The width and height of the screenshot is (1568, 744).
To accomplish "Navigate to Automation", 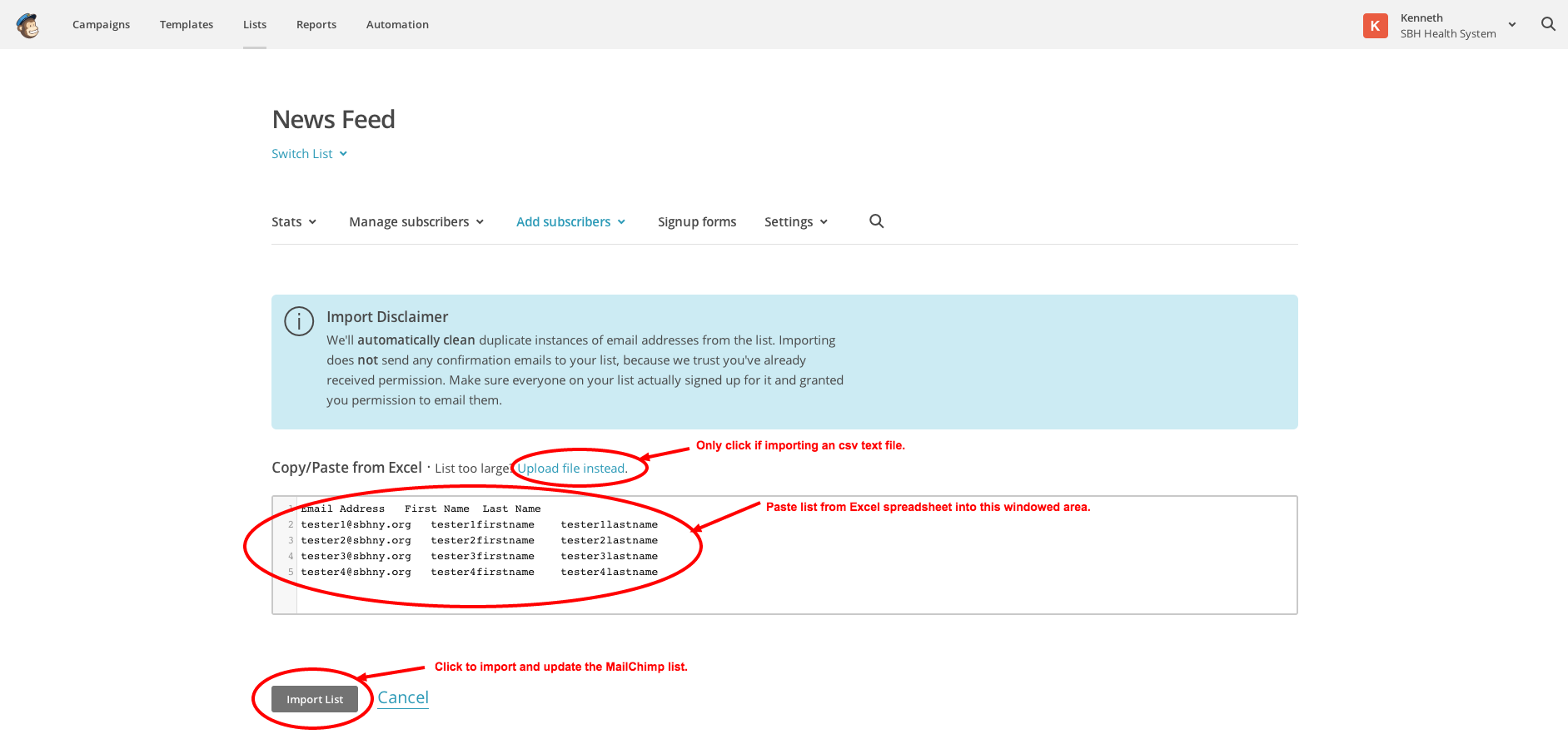I will [x=397, y=25].
